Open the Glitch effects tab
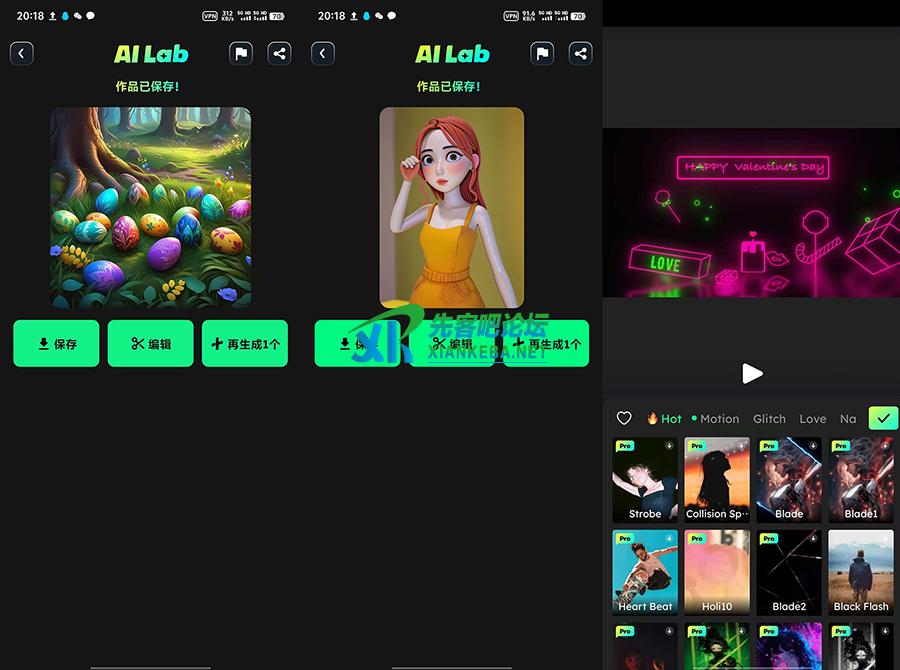900x670 pixels. (769, 419)
